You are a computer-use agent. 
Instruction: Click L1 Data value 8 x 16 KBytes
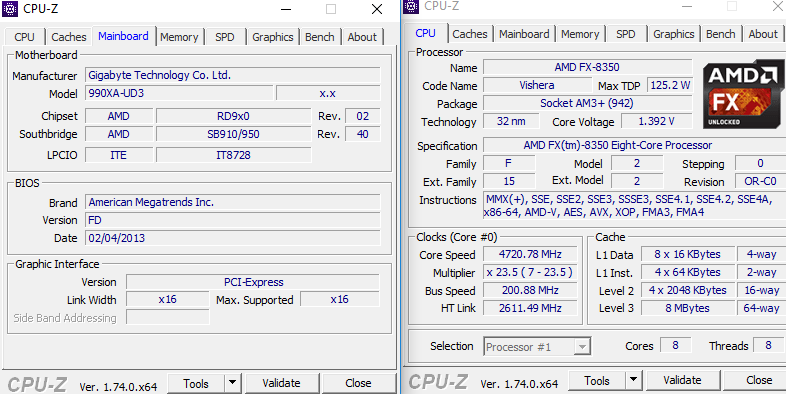[x=687, y=254]
